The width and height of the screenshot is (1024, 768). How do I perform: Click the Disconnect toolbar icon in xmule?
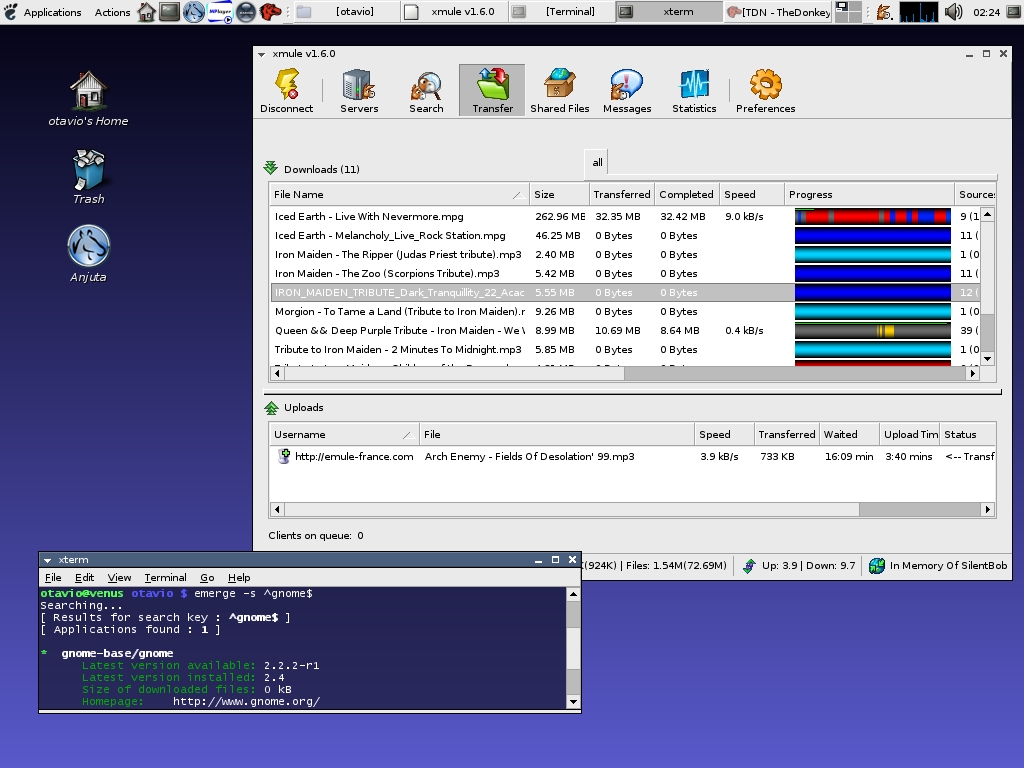(287, 91)
